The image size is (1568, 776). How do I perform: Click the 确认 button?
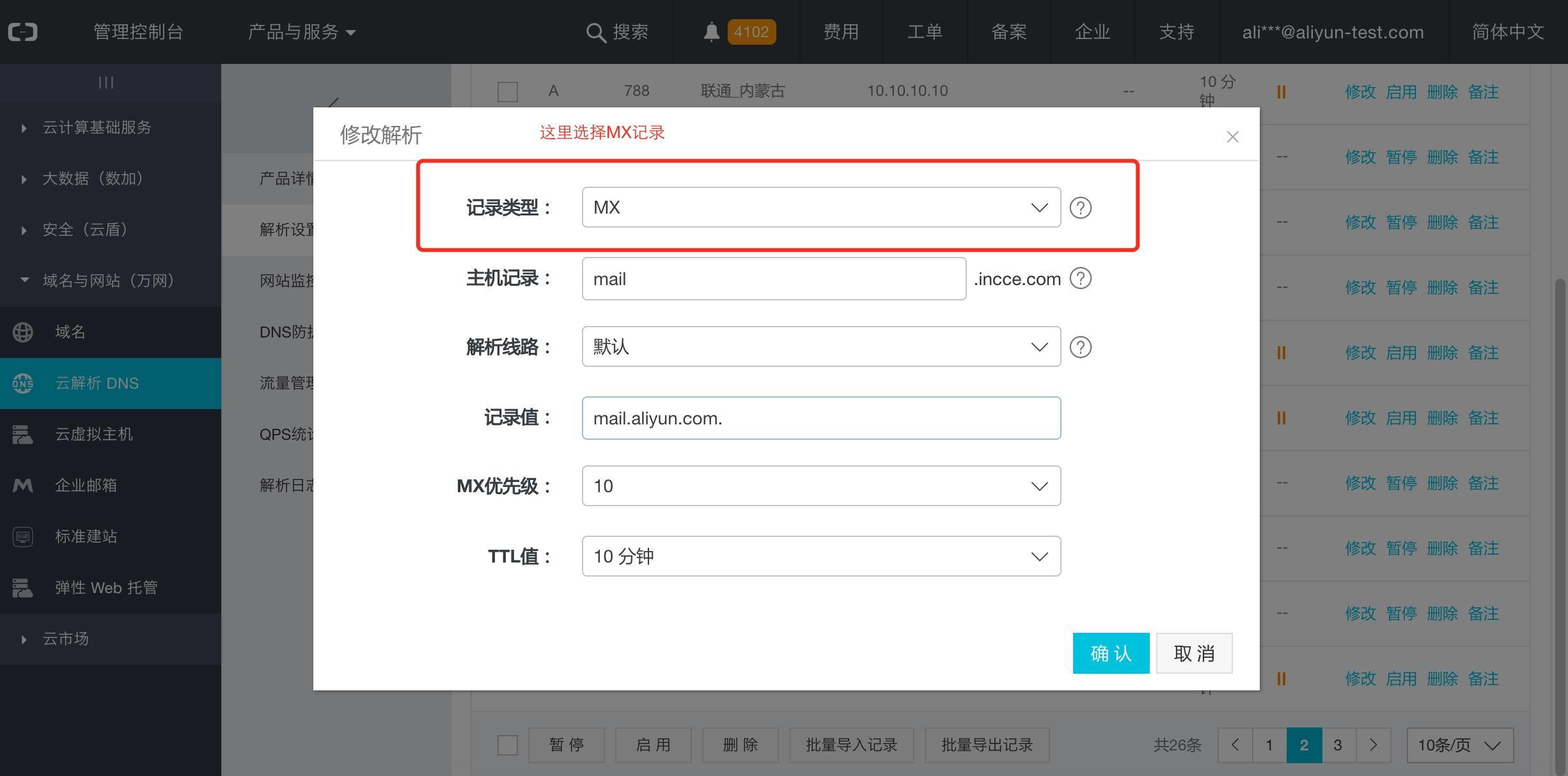[x=1111, y=653]
